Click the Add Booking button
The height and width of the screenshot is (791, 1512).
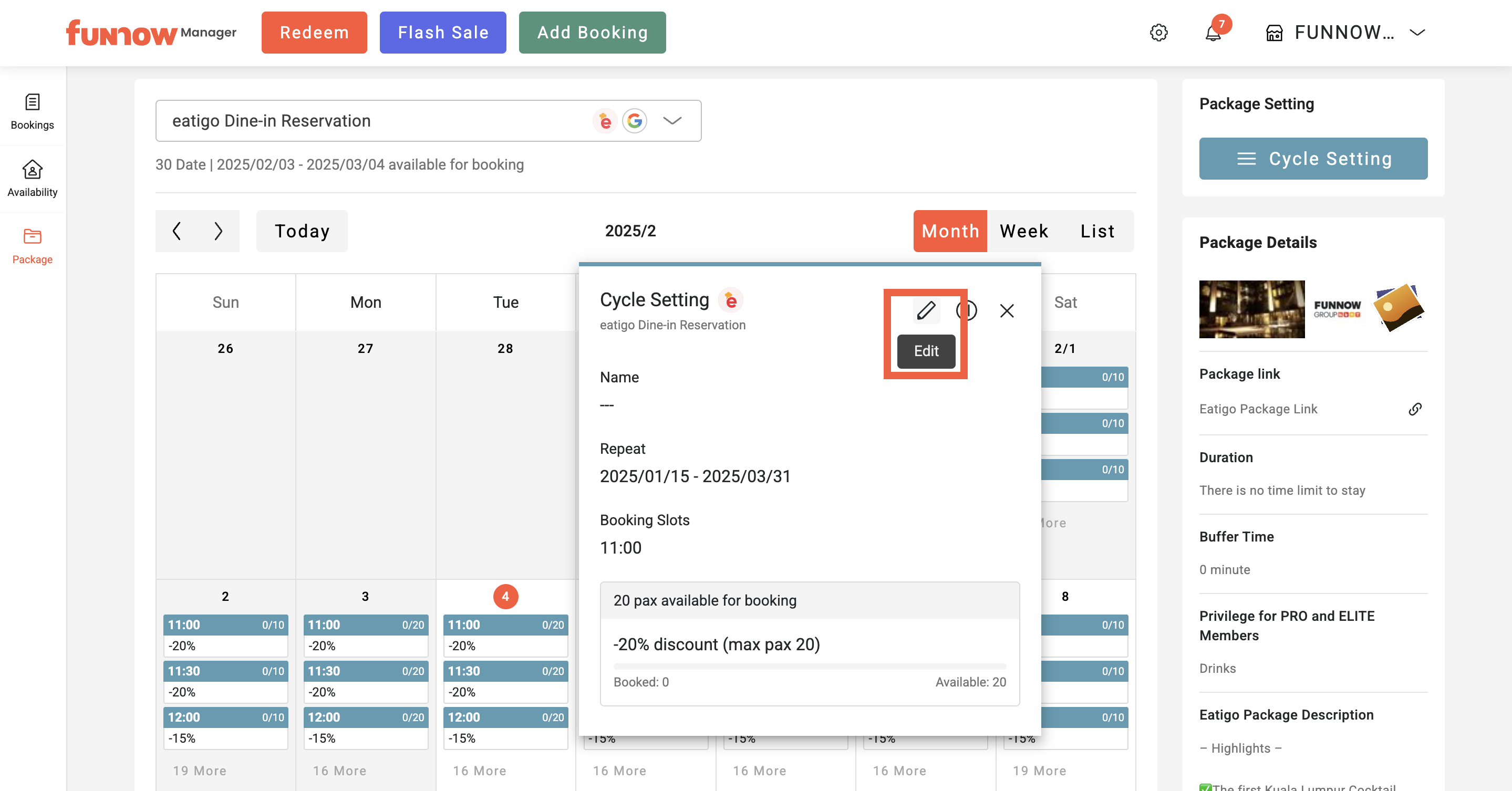point(592,33)
